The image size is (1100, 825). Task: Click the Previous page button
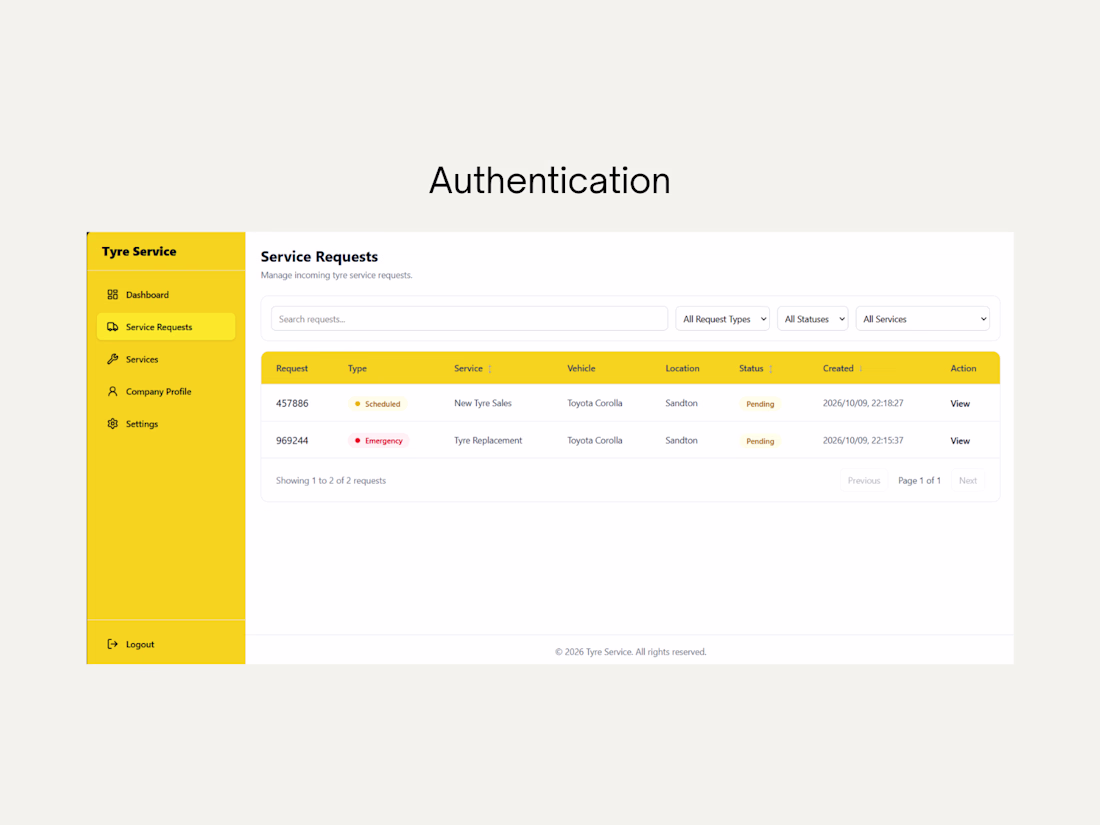864,481
